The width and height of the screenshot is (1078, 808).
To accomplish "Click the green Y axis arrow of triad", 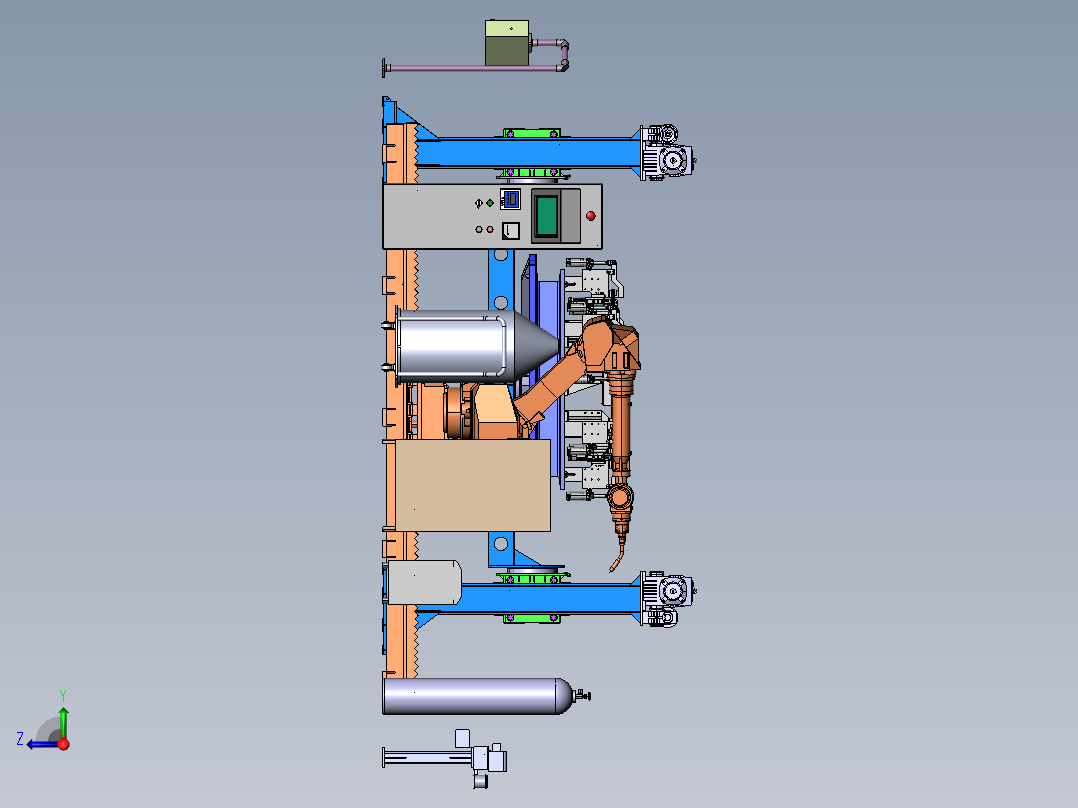I will click(63, 721).
